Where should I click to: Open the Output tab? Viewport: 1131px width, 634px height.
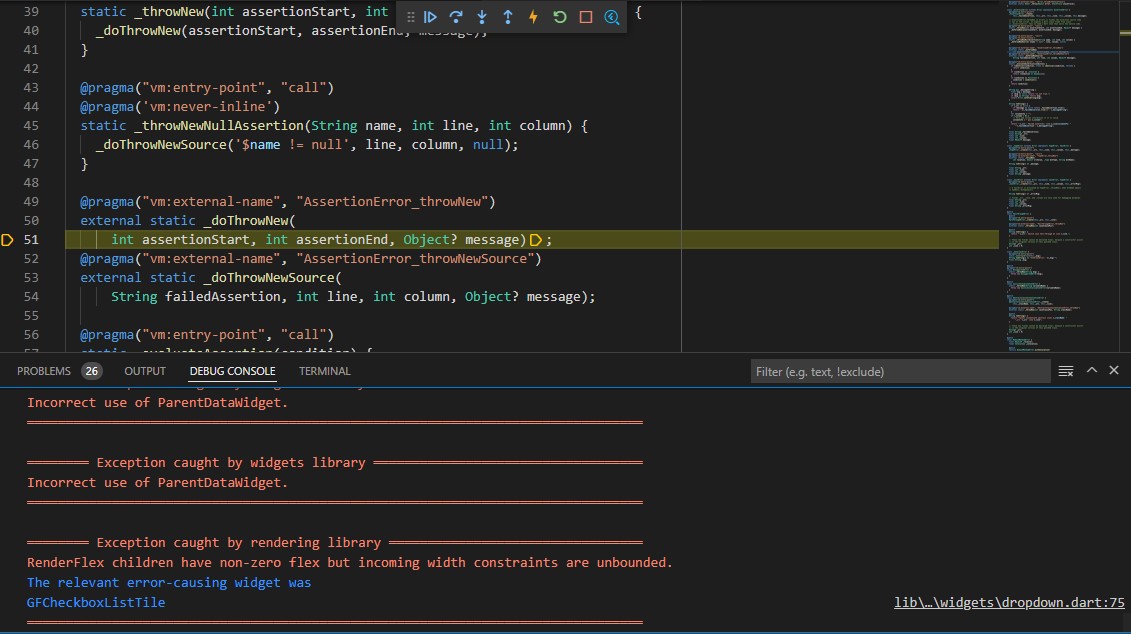tap(145, 371)
